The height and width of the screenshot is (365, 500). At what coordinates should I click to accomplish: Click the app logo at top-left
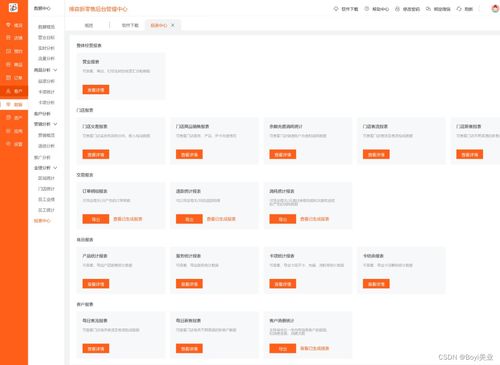tap(13, 7)
